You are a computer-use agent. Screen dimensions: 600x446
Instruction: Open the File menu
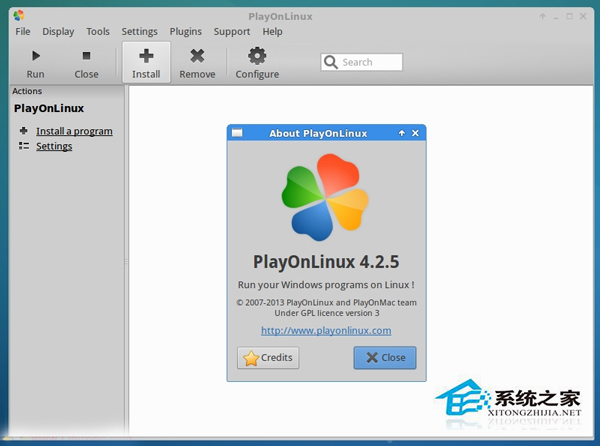(23, 31)
